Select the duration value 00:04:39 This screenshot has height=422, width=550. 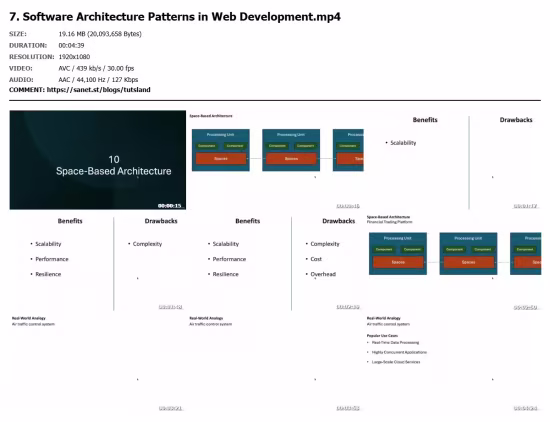(71, 45)
